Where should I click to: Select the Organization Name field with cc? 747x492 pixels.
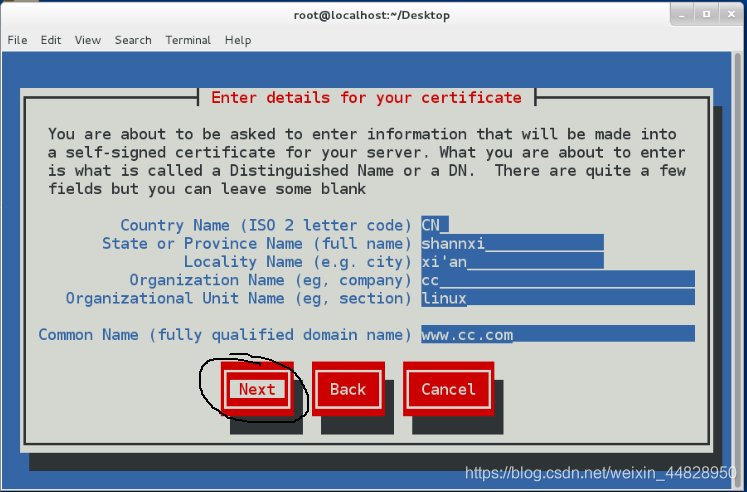pyautogui.click(x=558, y=280)
